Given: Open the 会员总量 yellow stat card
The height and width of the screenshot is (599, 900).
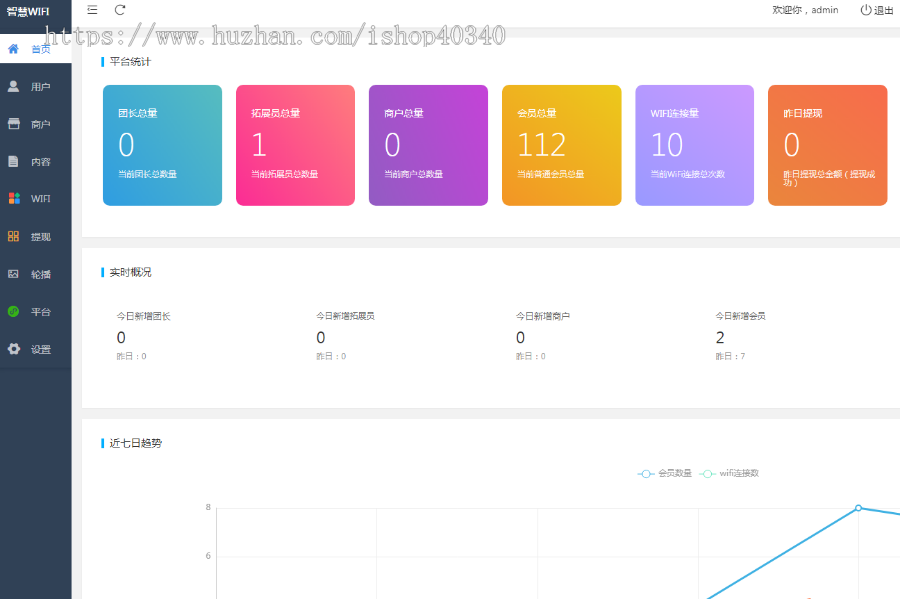Looking at the screenshot, I should [561, 145].
